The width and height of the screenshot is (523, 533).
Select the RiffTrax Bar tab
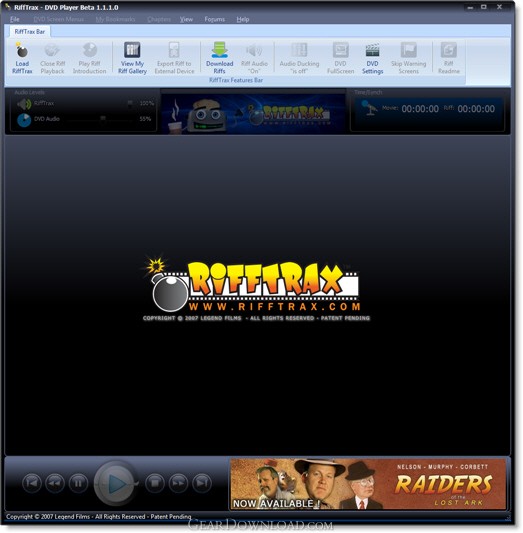coord(30,32)
